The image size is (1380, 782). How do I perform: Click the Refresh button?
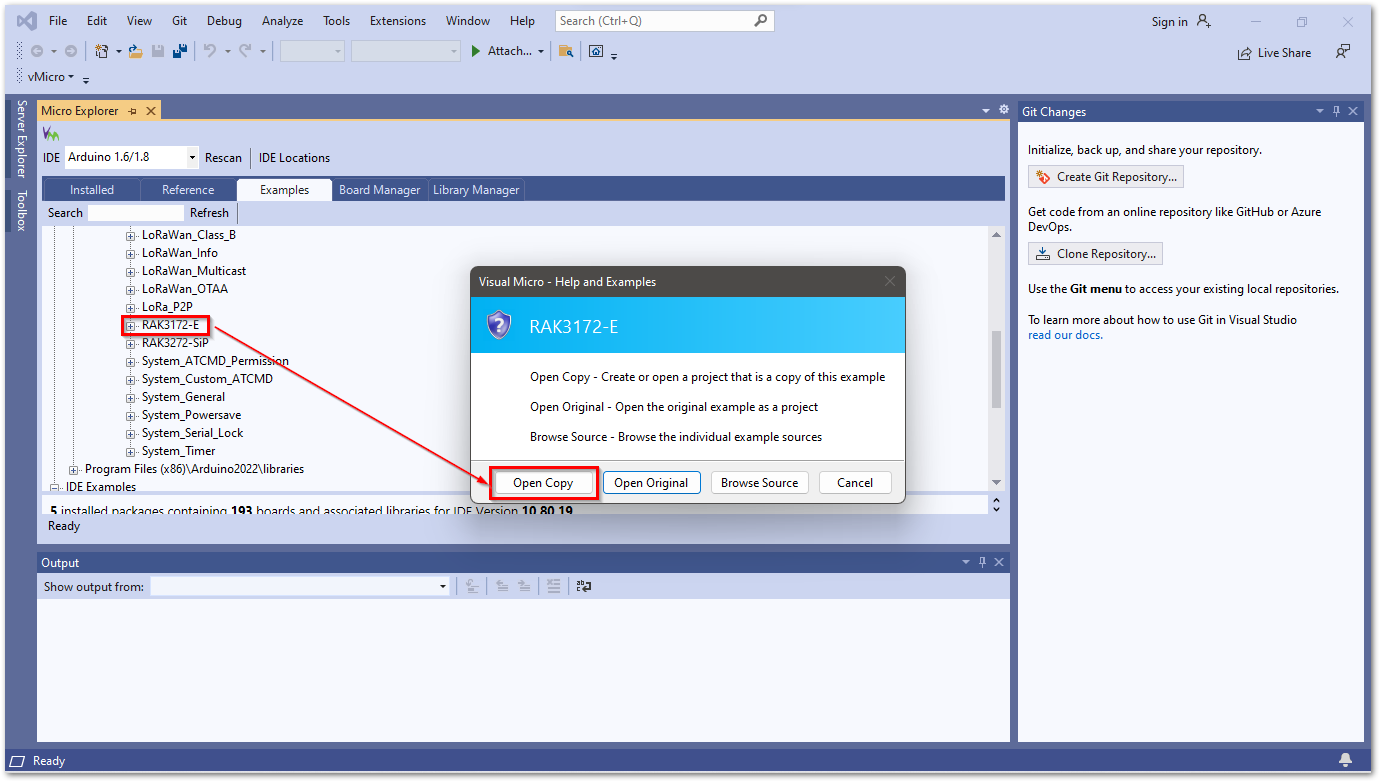(x=209, y=213)
